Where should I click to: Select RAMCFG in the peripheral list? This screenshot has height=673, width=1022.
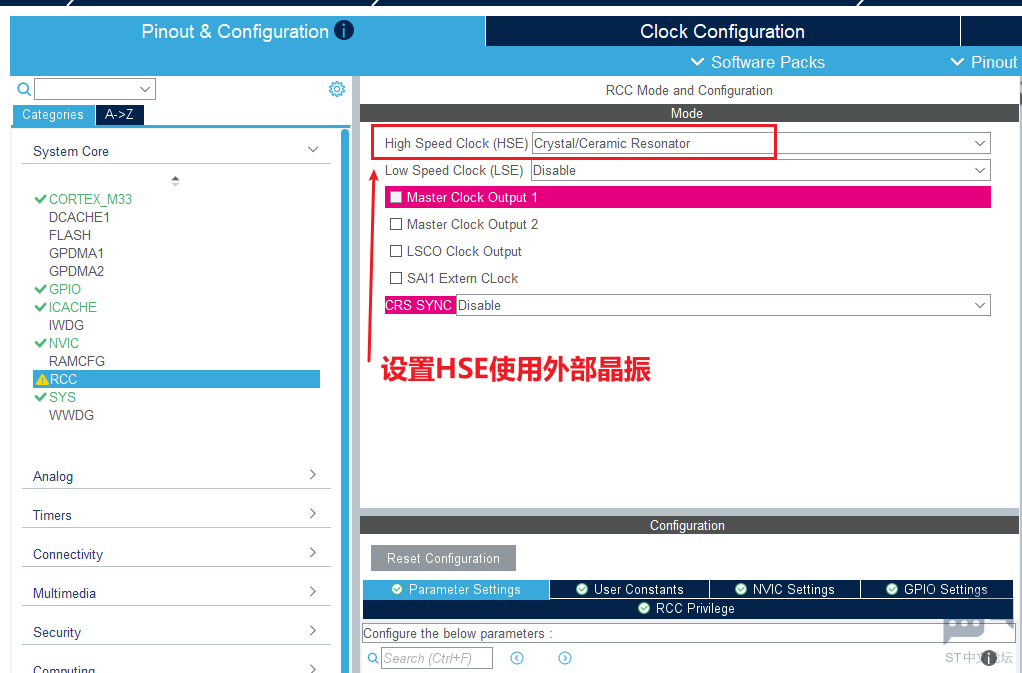tap(77, 362)
